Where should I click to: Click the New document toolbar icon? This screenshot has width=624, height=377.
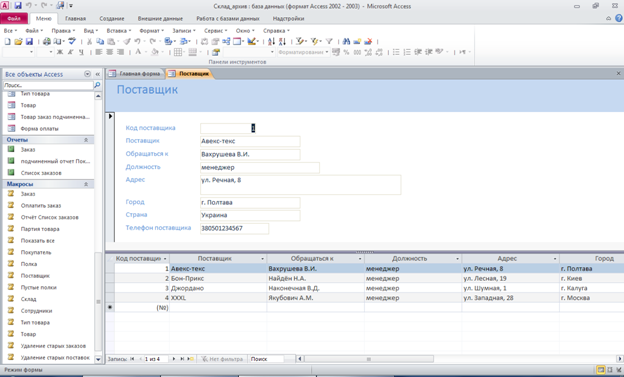(8, 41)
